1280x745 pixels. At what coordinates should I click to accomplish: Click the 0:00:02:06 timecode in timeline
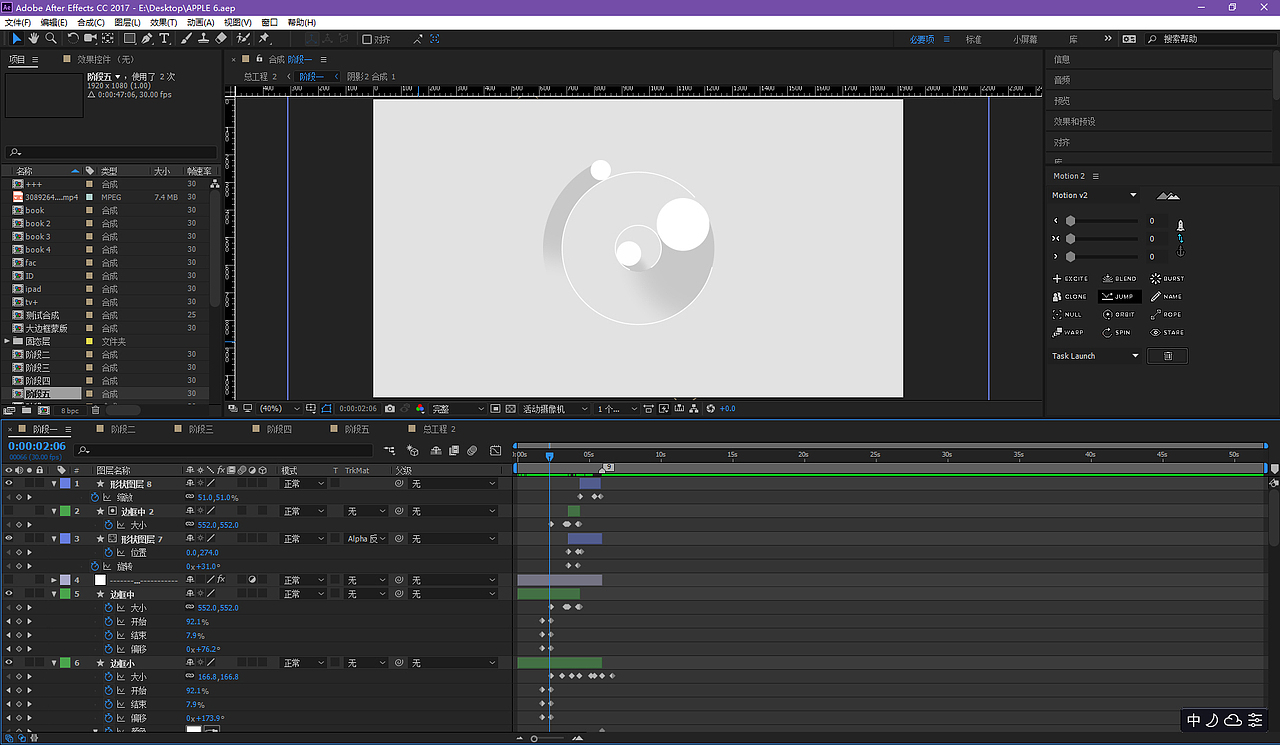pos(37,446)
